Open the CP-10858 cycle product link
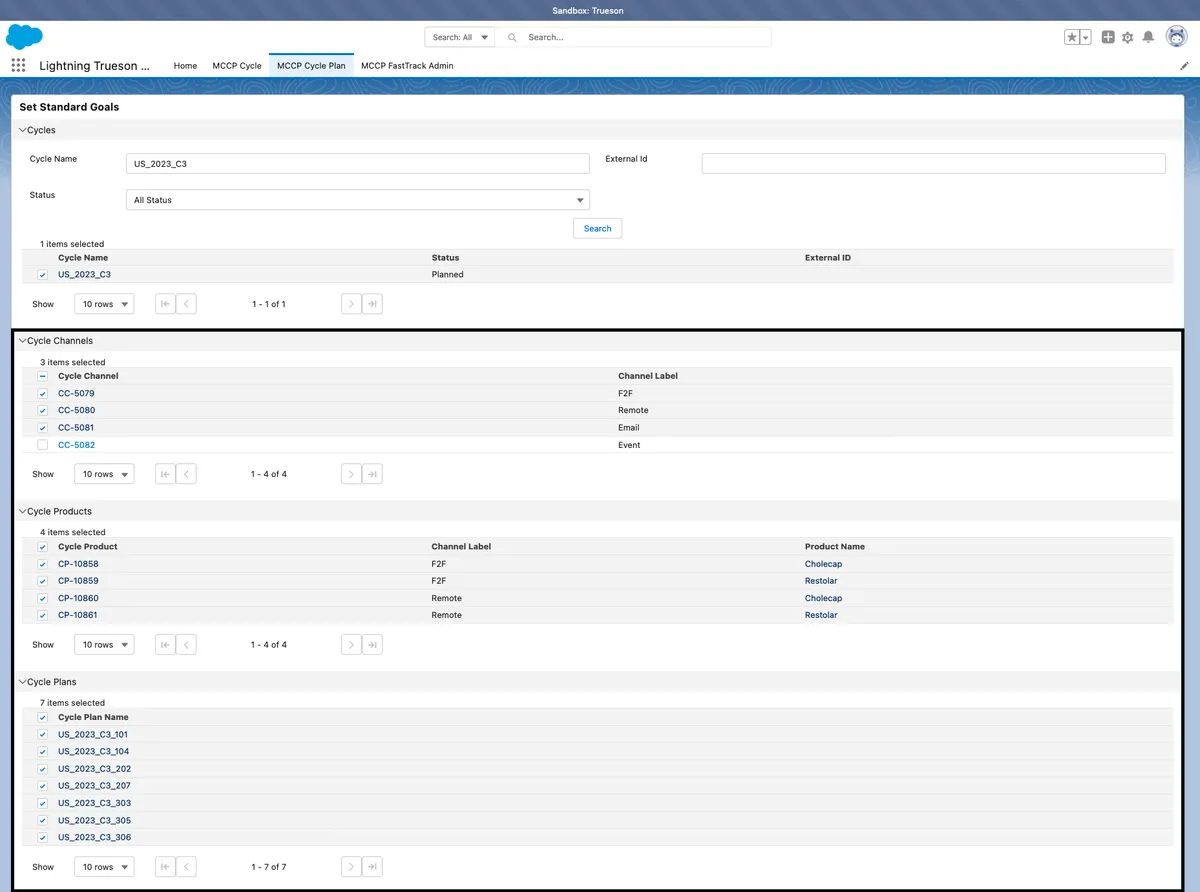1200x892 pixels. point(78,564)
